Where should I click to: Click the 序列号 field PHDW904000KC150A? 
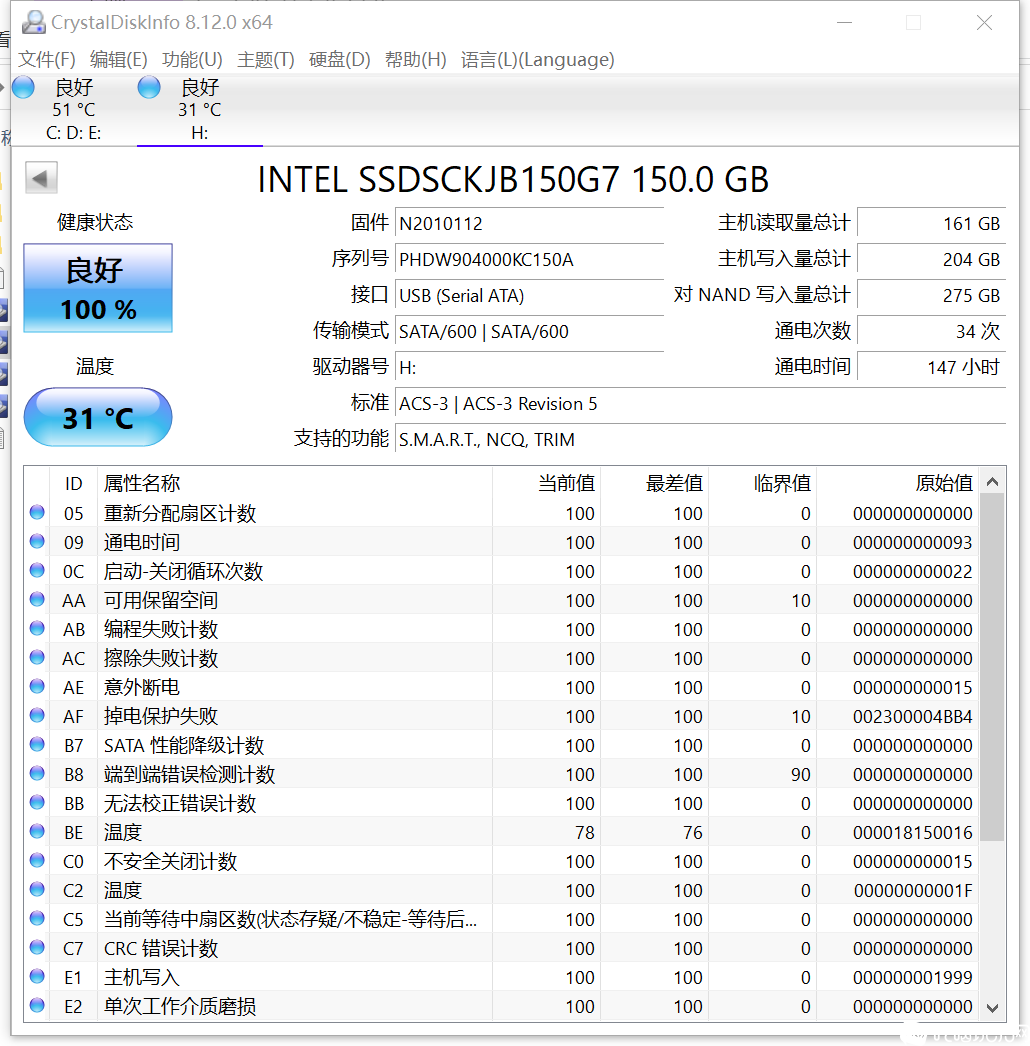530,259
